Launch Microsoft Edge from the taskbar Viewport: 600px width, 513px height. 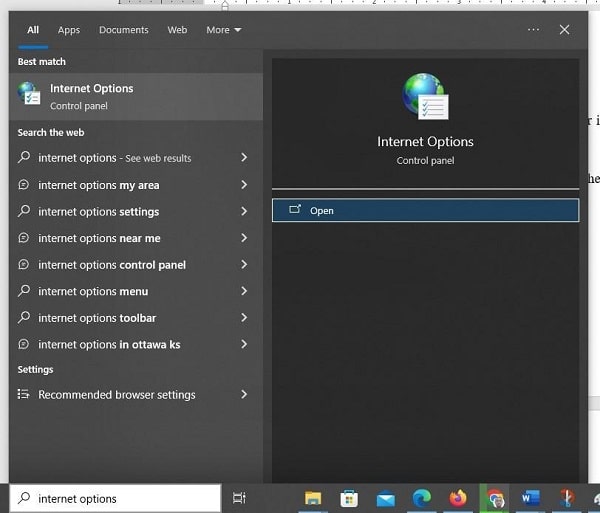point(422,498)
